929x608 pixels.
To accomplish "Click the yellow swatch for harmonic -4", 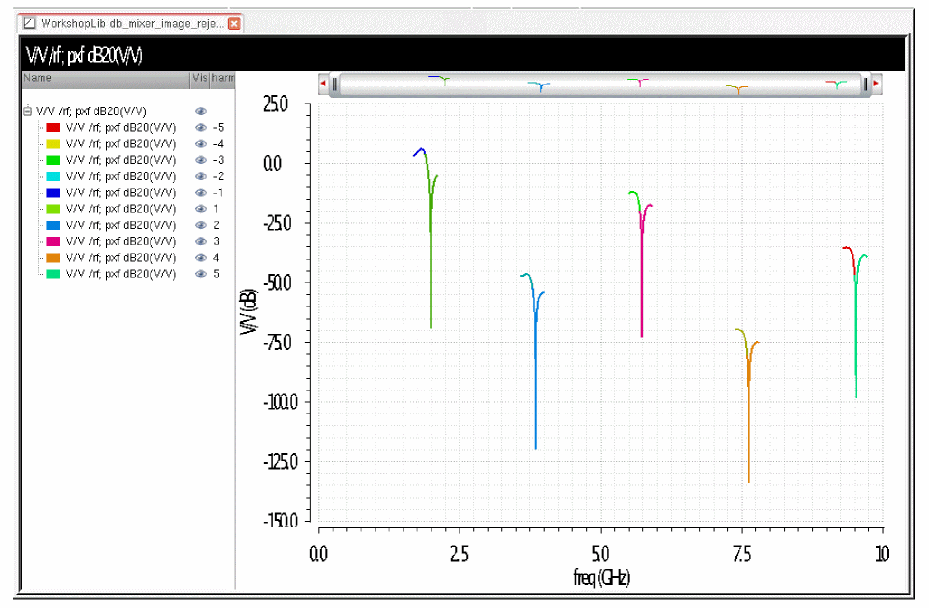I will [x=54, y=144].
